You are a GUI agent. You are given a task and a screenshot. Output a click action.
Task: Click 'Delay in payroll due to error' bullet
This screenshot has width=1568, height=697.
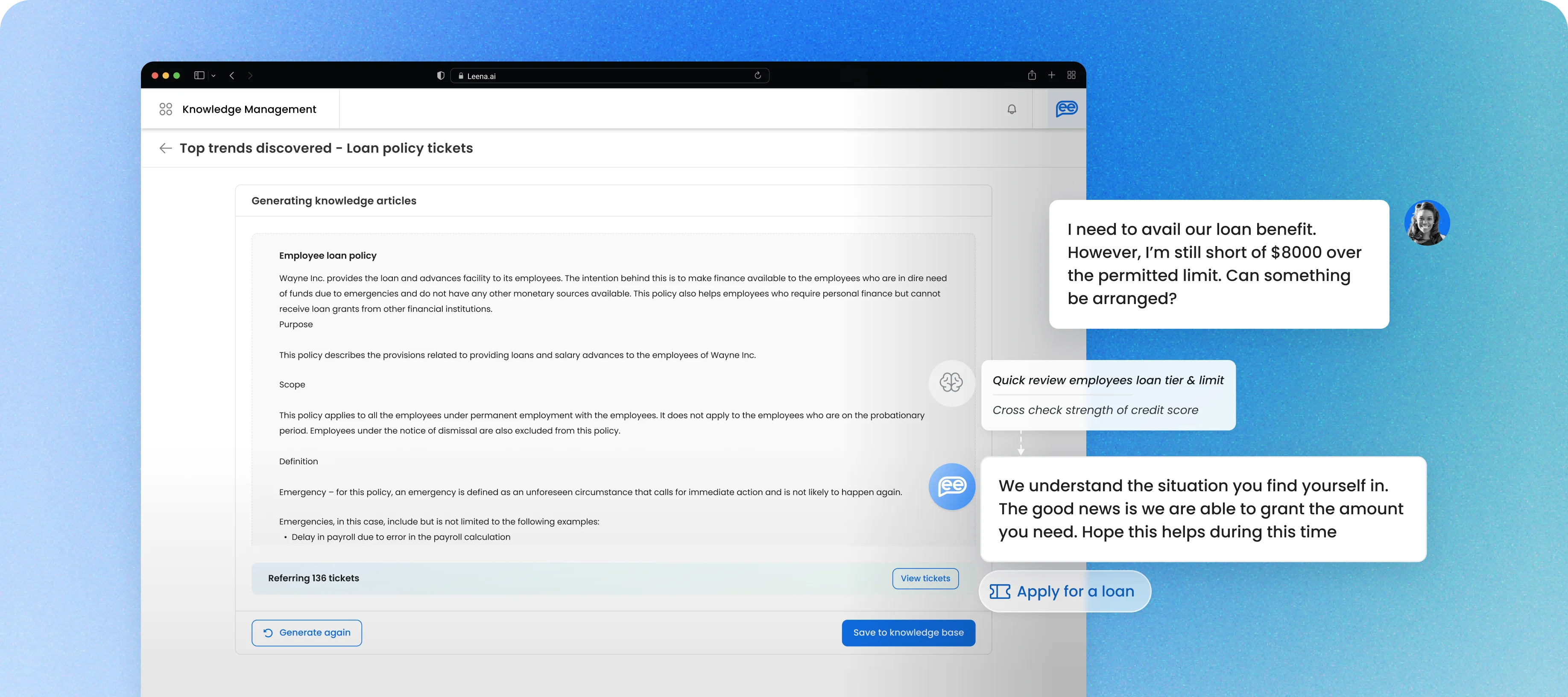coord(401,537)
